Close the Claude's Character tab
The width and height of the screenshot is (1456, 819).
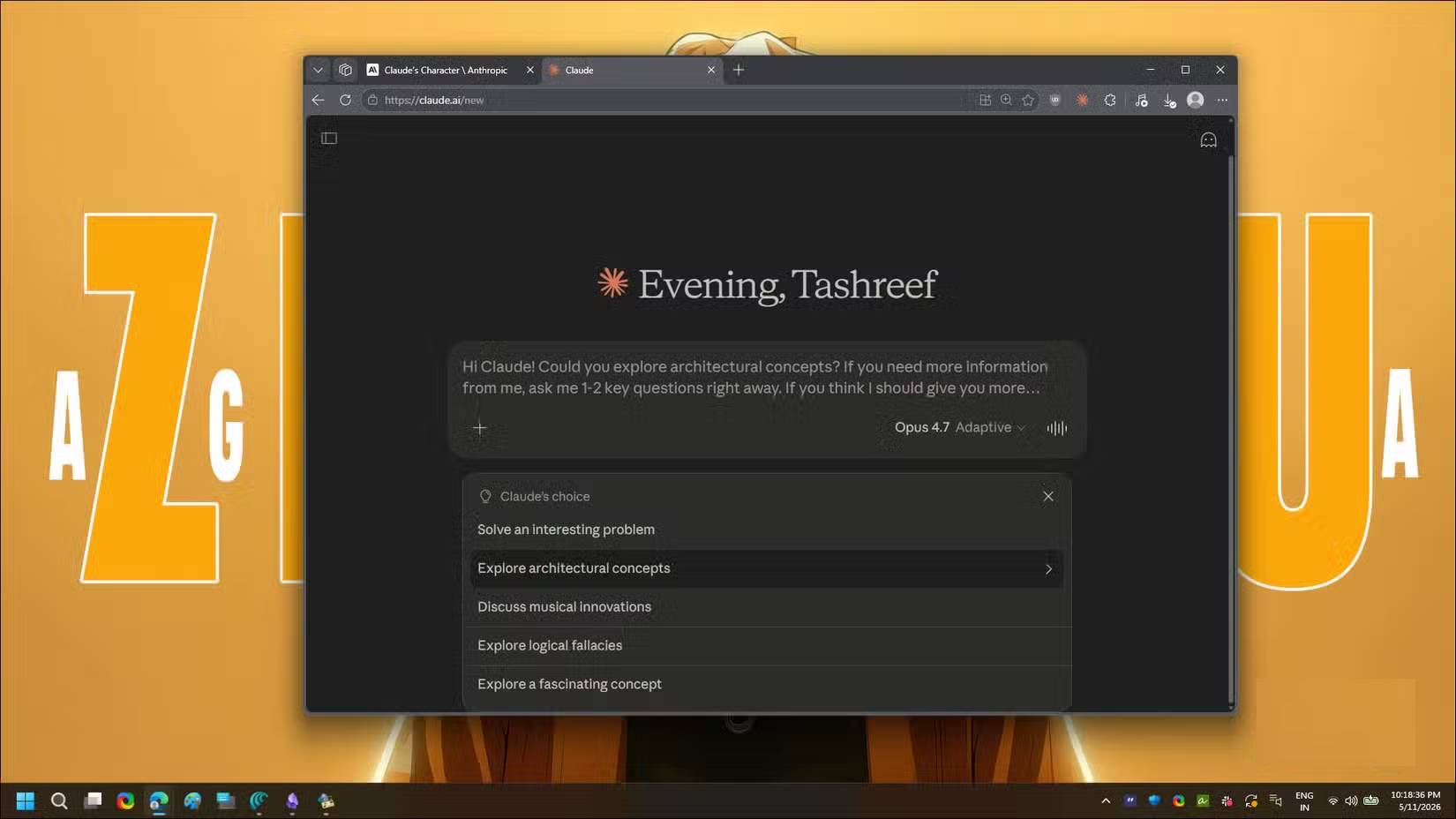coord(530,70)
